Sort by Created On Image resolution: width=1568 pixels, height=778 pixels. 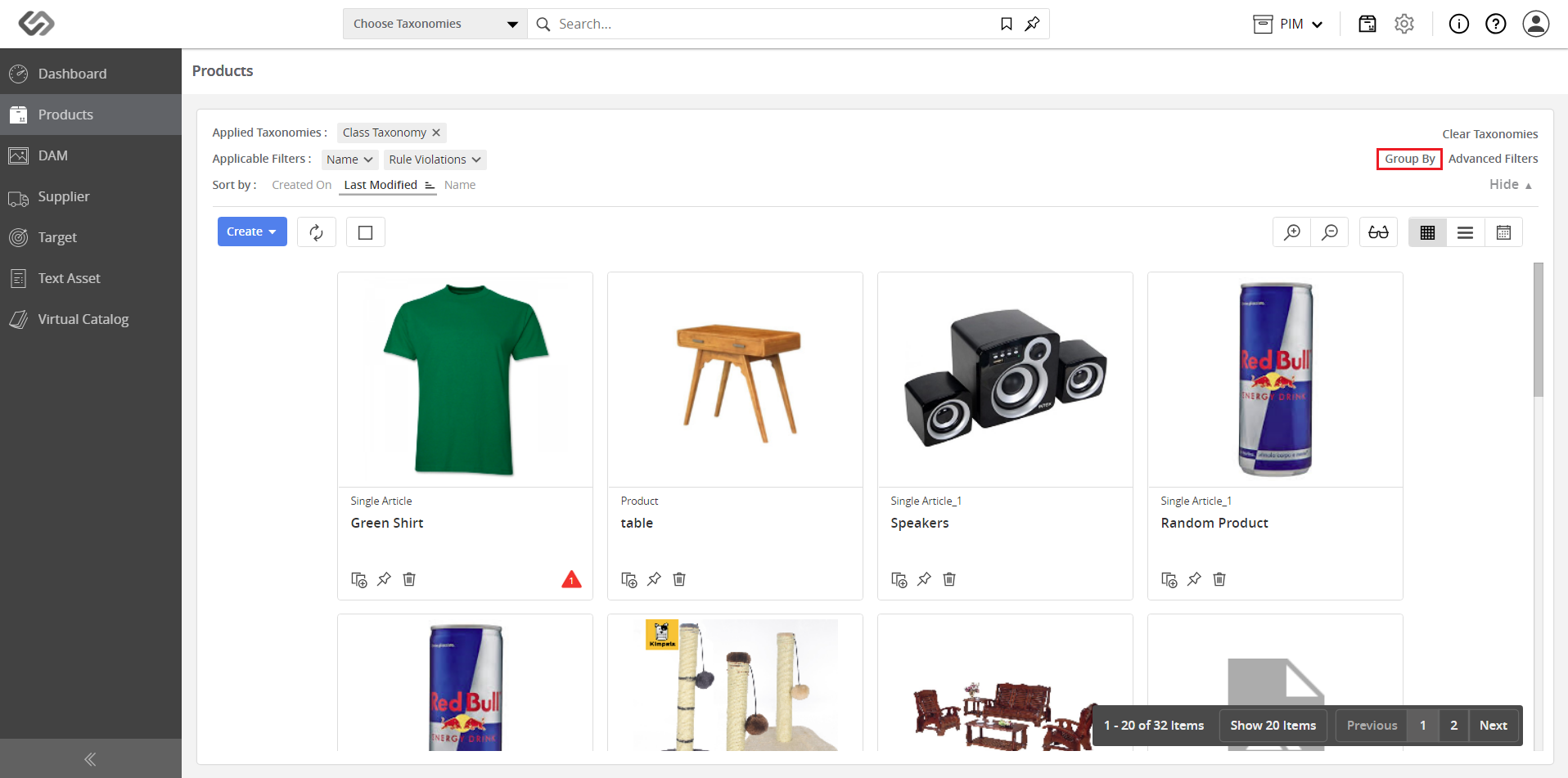tap(301, 185)
